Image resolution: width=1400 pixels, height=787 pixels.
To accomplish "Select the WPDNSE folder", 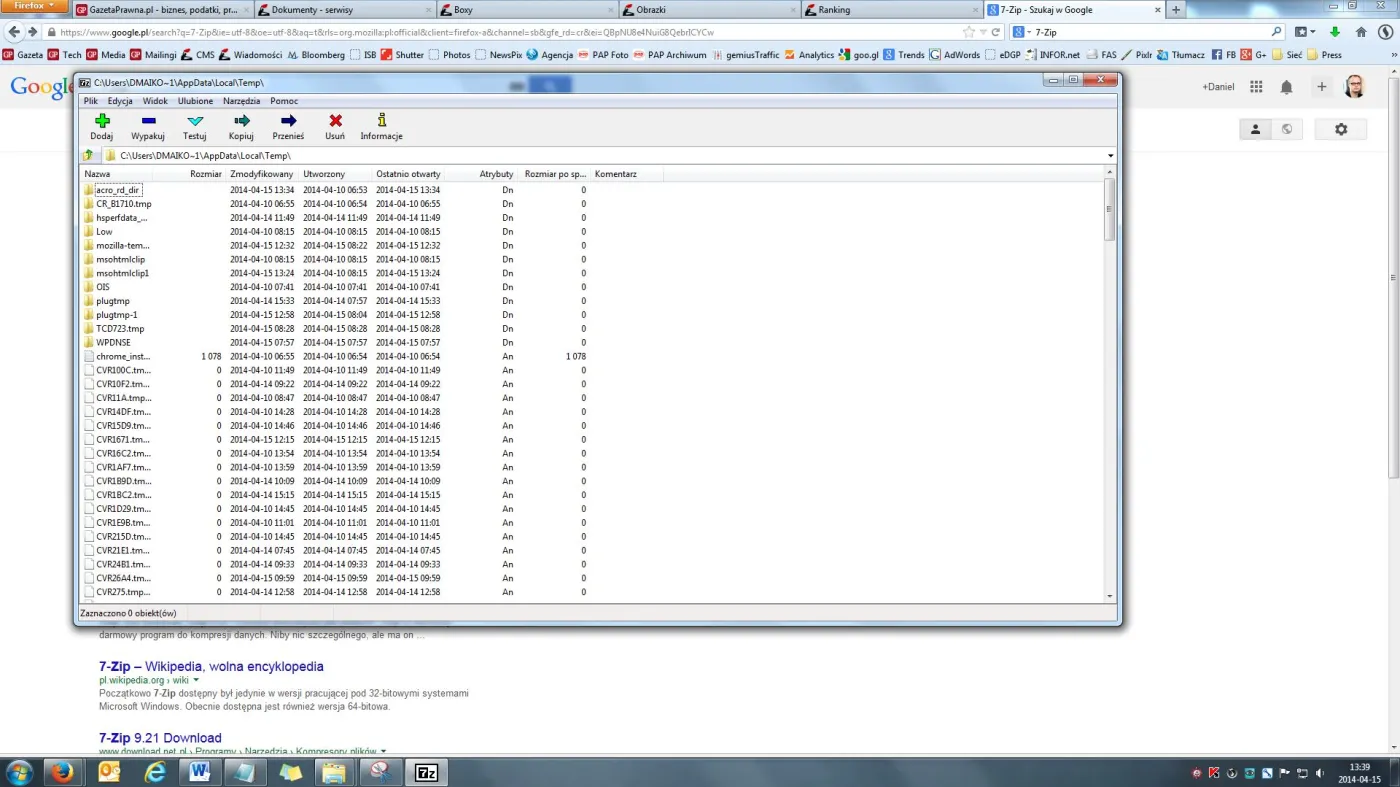I will 113,343.
